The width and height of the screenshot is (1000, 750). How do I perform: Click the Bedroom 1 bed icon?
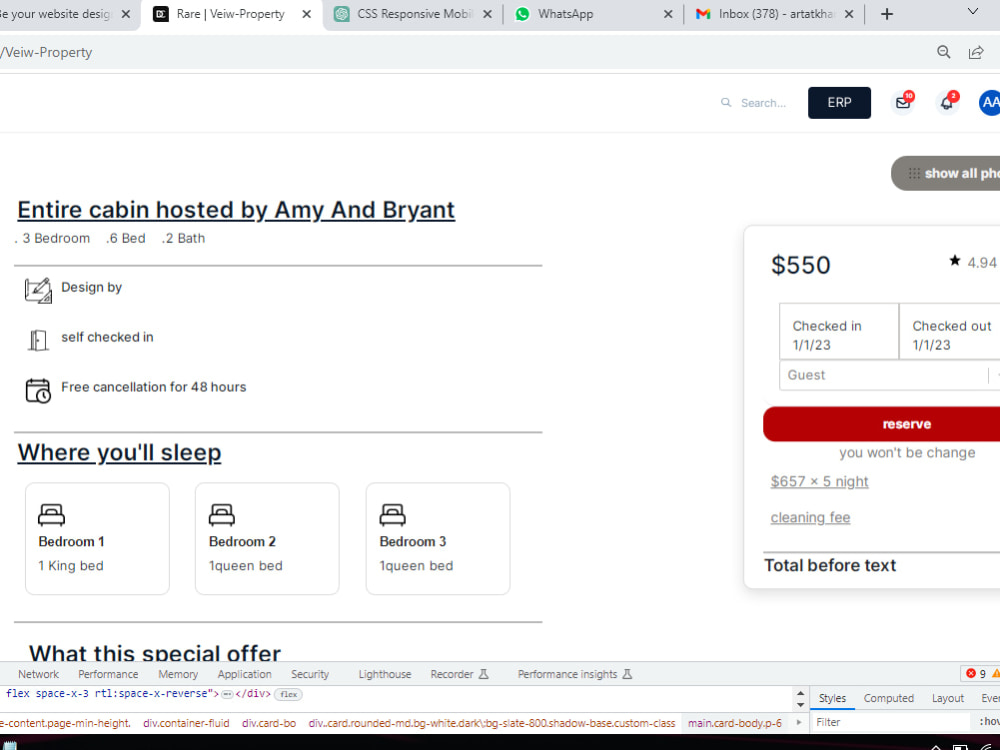[52, 515]
